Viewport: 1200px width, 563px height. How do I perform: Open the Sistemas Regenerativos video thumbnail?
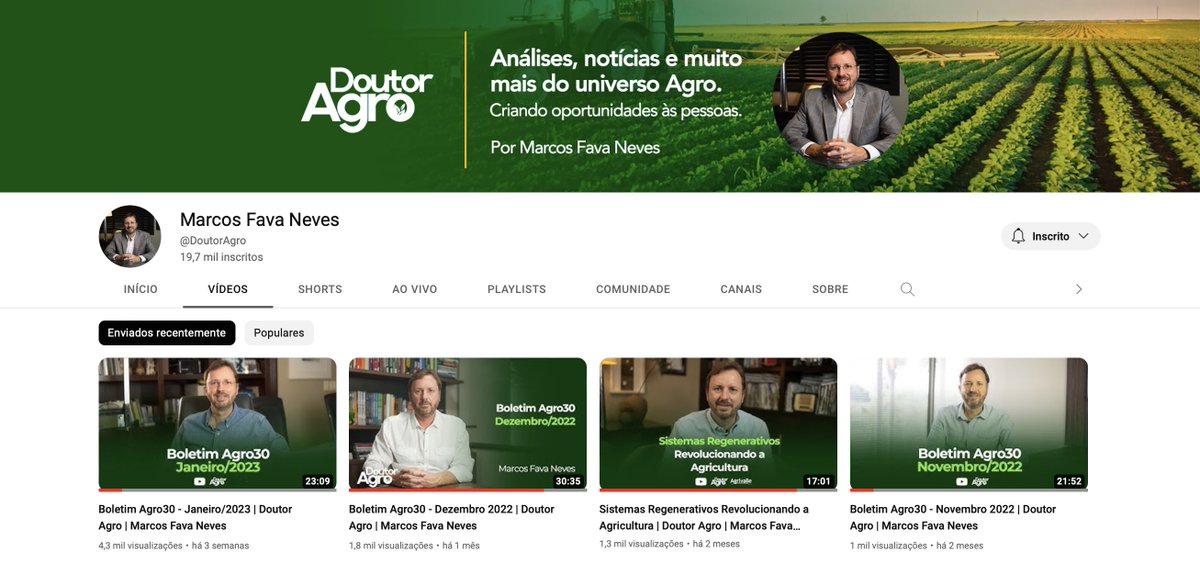718,424
